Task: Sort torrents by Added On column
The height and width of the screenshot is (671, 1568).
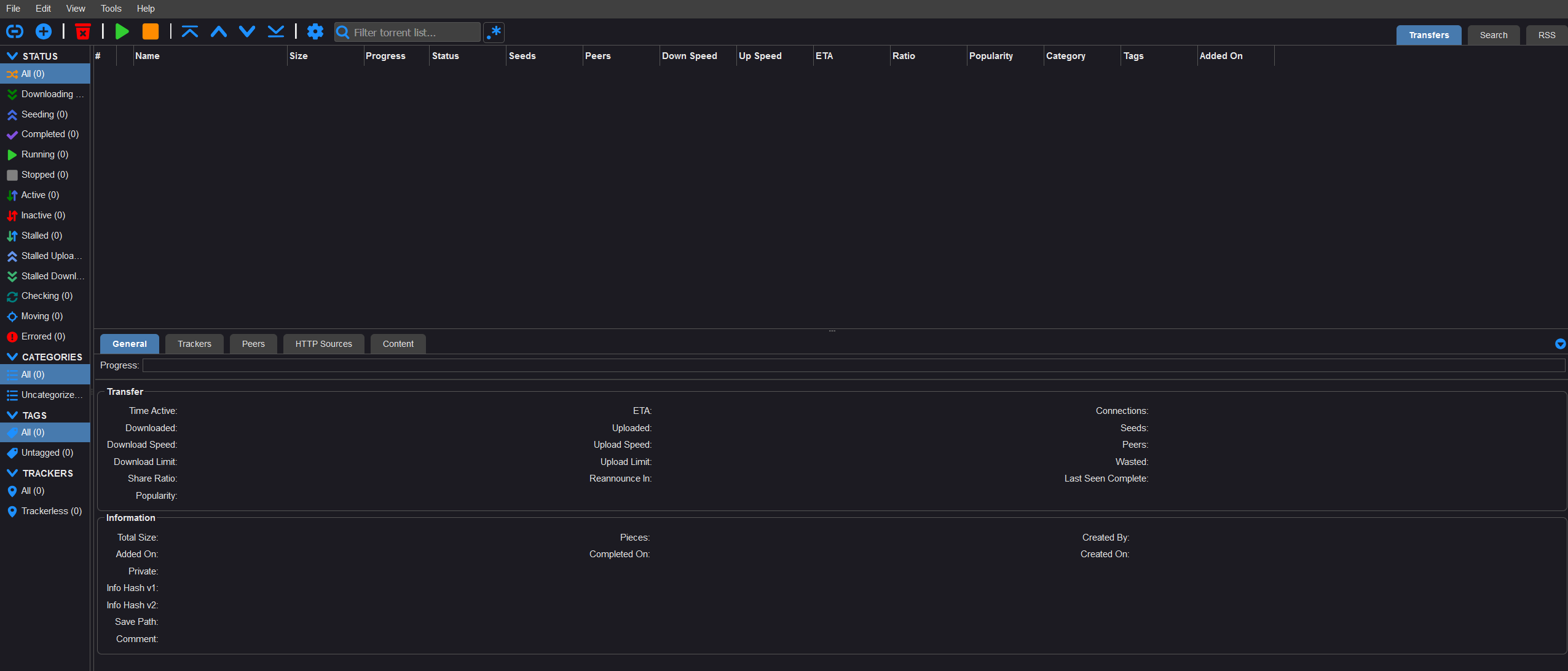Action: 1236,56
